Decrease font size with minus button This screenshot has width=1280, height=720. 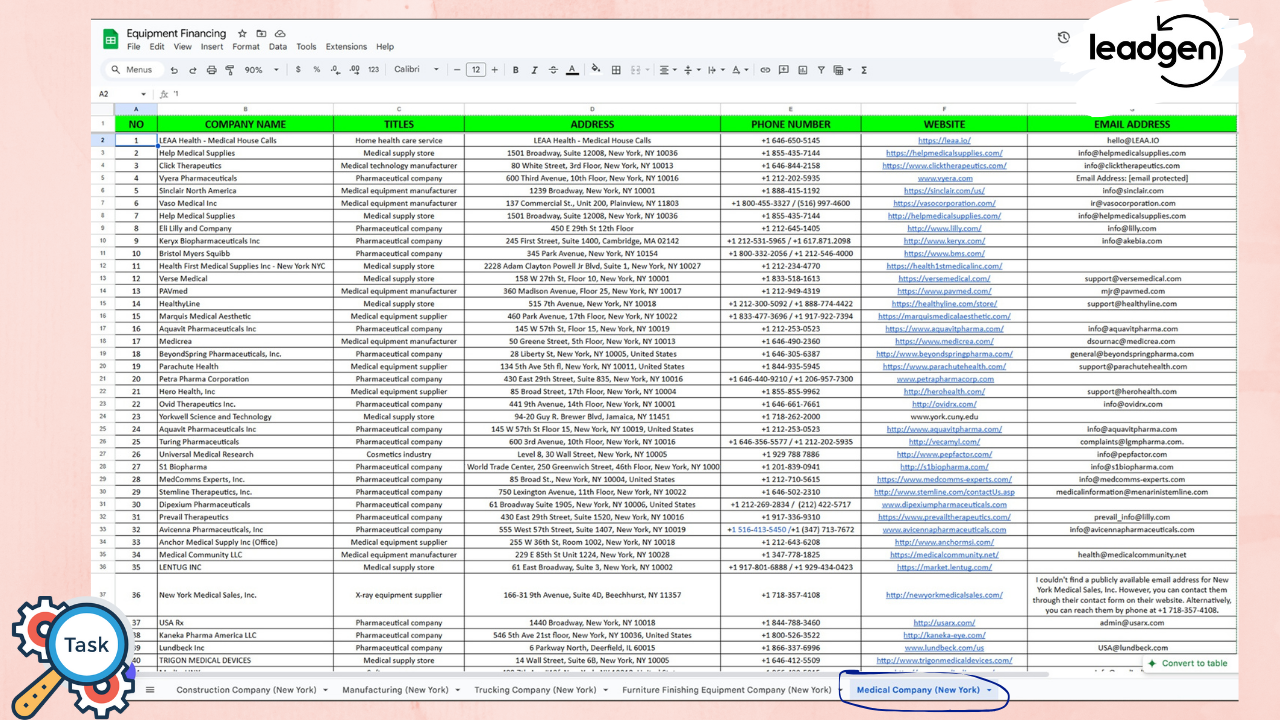coord(457,70)
